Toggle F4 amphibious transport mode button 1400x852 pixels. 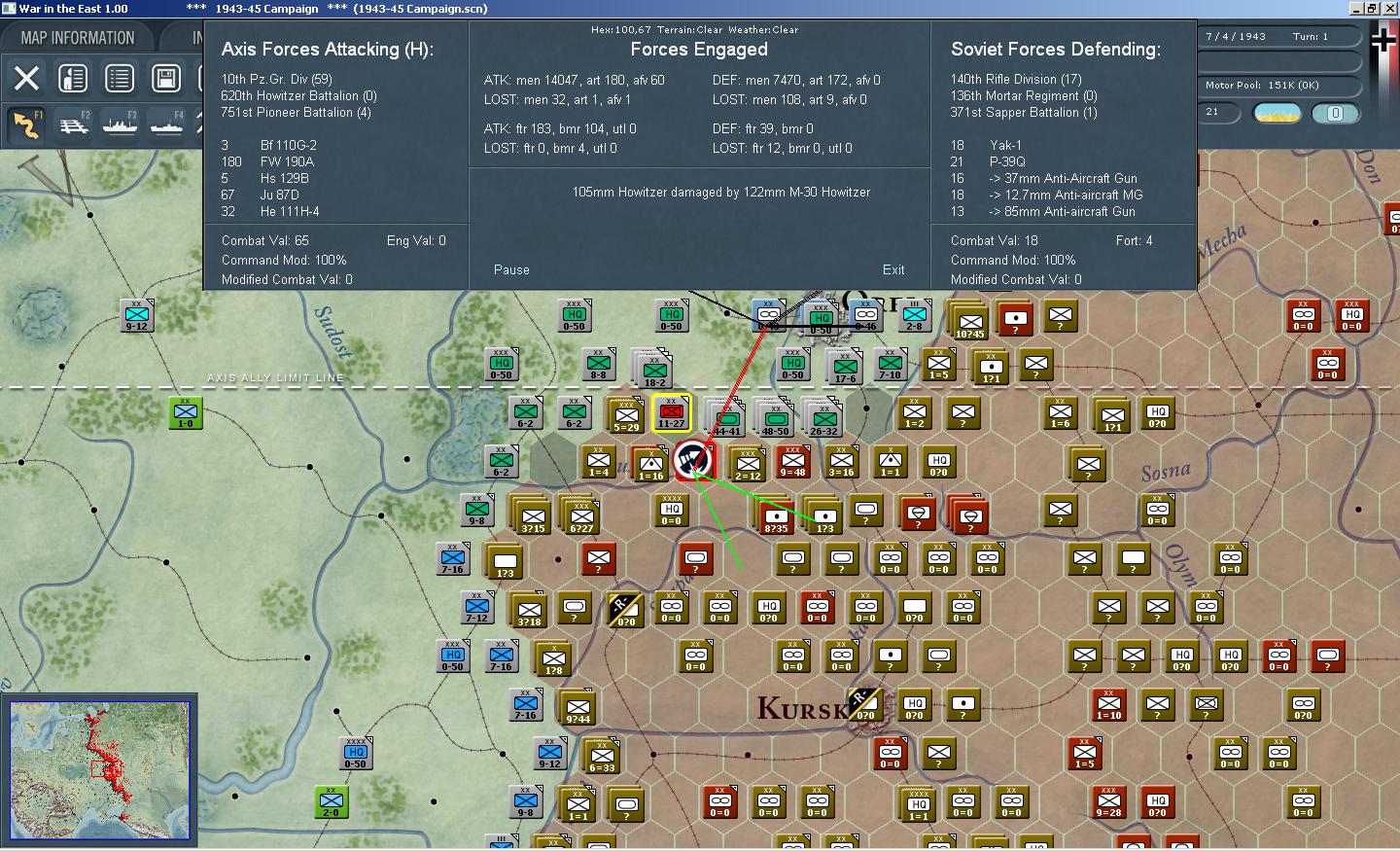166,124
